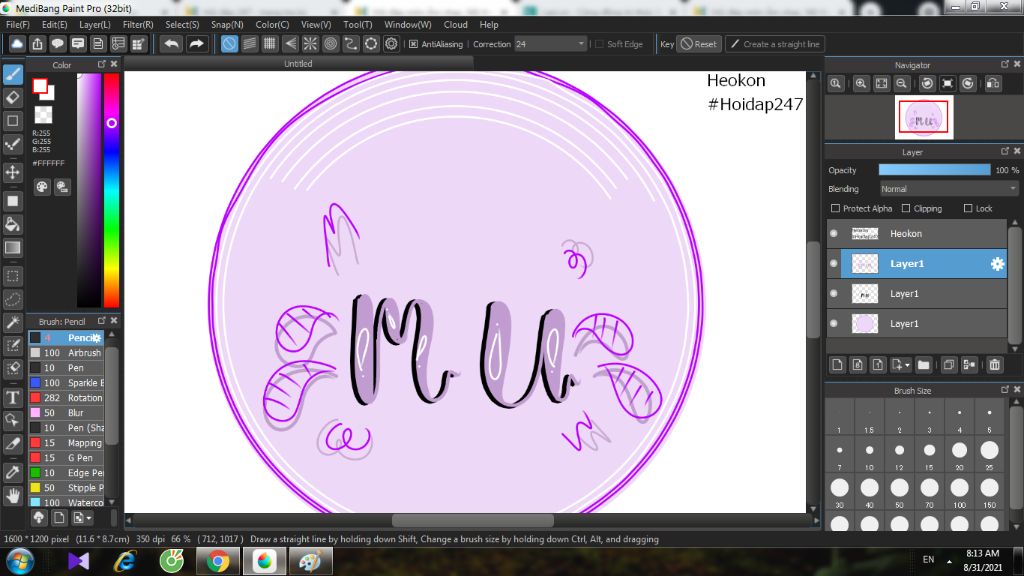Choose brush size 100
The image size is (1024, 576).
click(959, 492)
